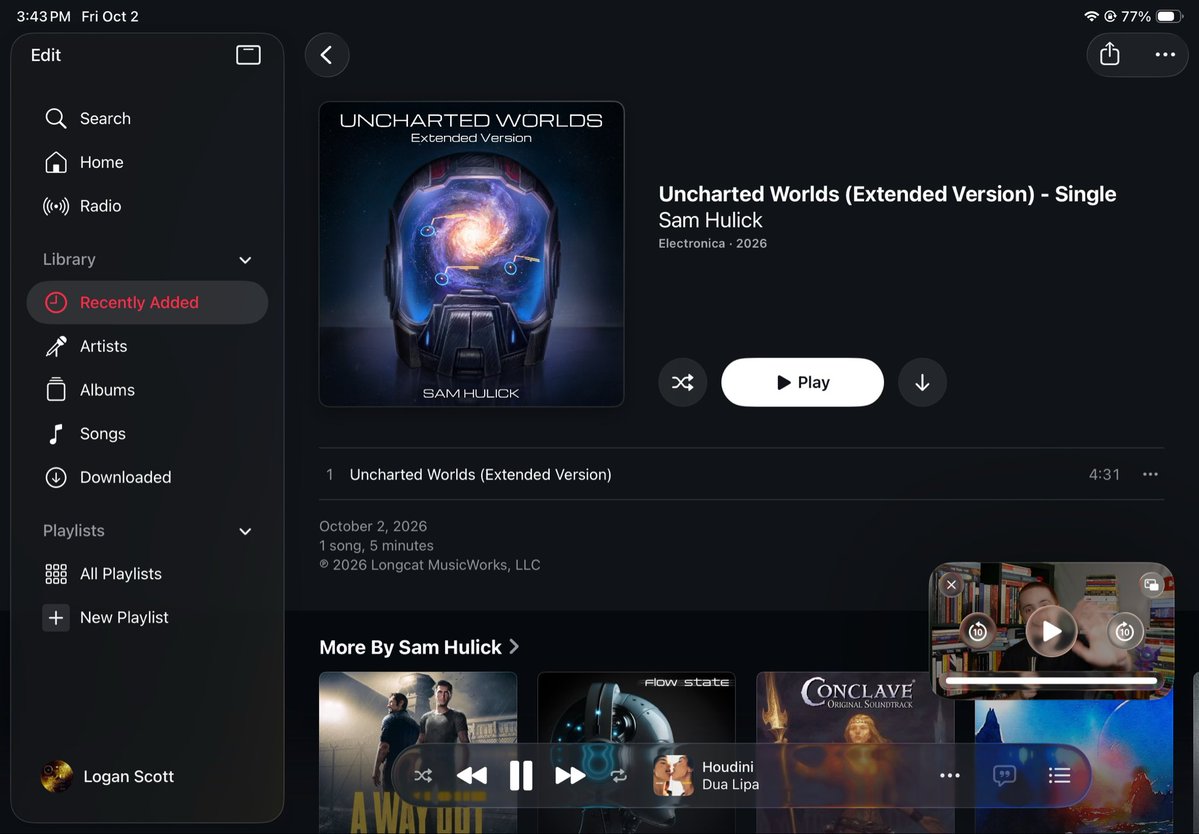This screenshot has width=1199, height=834.
Task: Open the top-right more options menu
Action: click(1165, 54)
